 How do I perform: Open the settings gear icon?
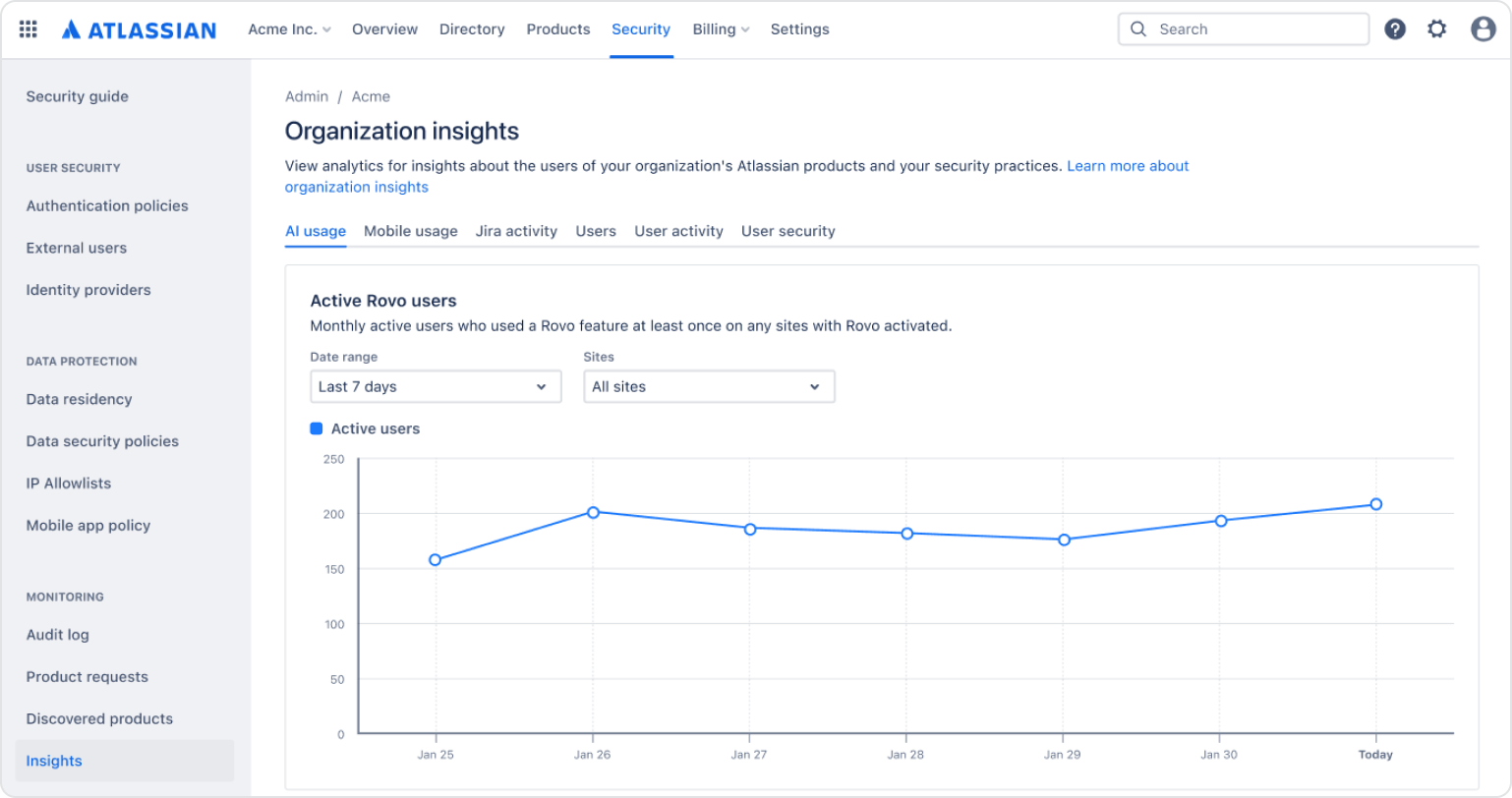tap(1437, 29)
